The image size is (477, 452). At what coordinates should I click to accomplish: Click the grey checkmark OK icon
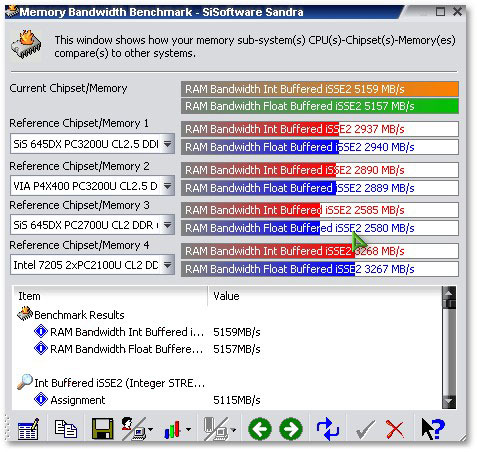pos(365,430)
